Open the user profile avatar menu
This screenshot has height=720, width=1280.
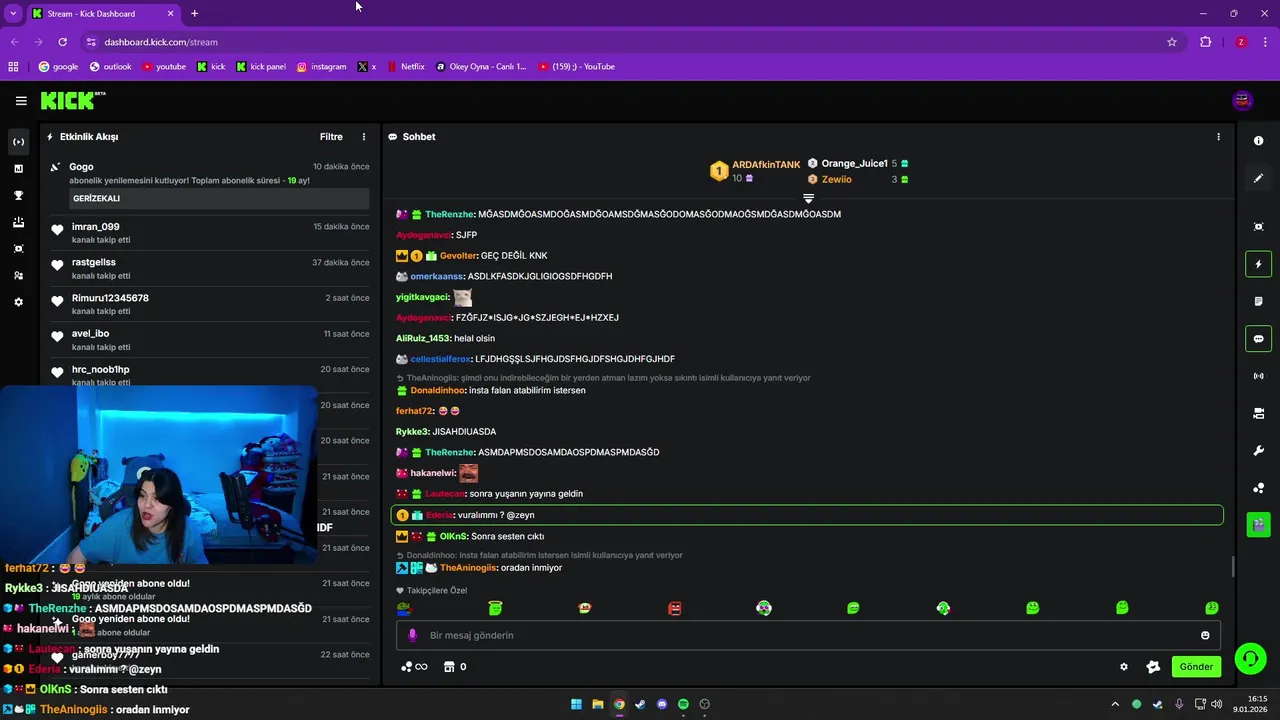point(1243,100)
